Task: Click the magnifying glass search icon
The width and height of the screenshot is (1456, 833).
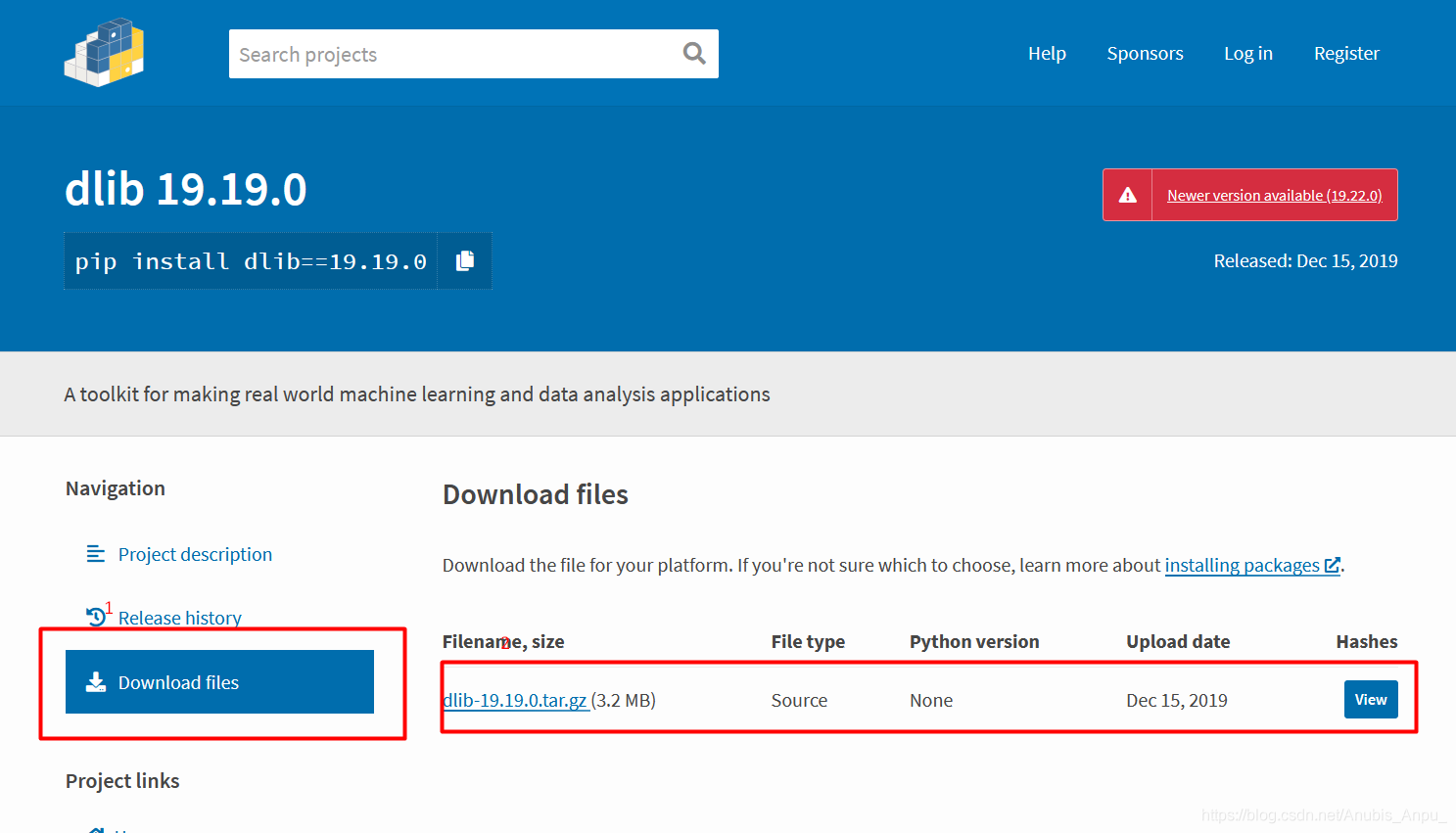Action: pos(694,54)
